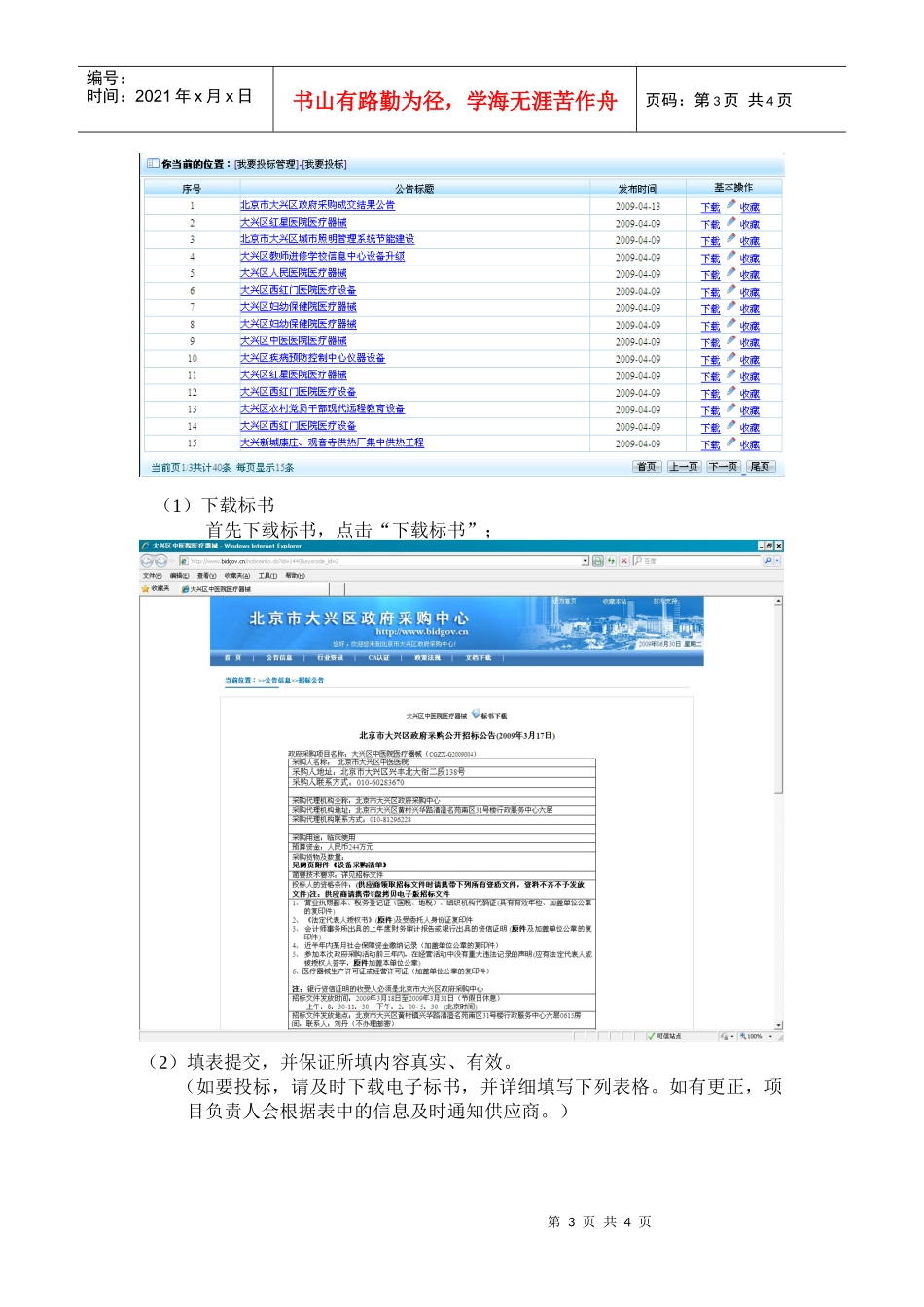
Task: Click the 首页 pagination button
Action: click(647, 467)
